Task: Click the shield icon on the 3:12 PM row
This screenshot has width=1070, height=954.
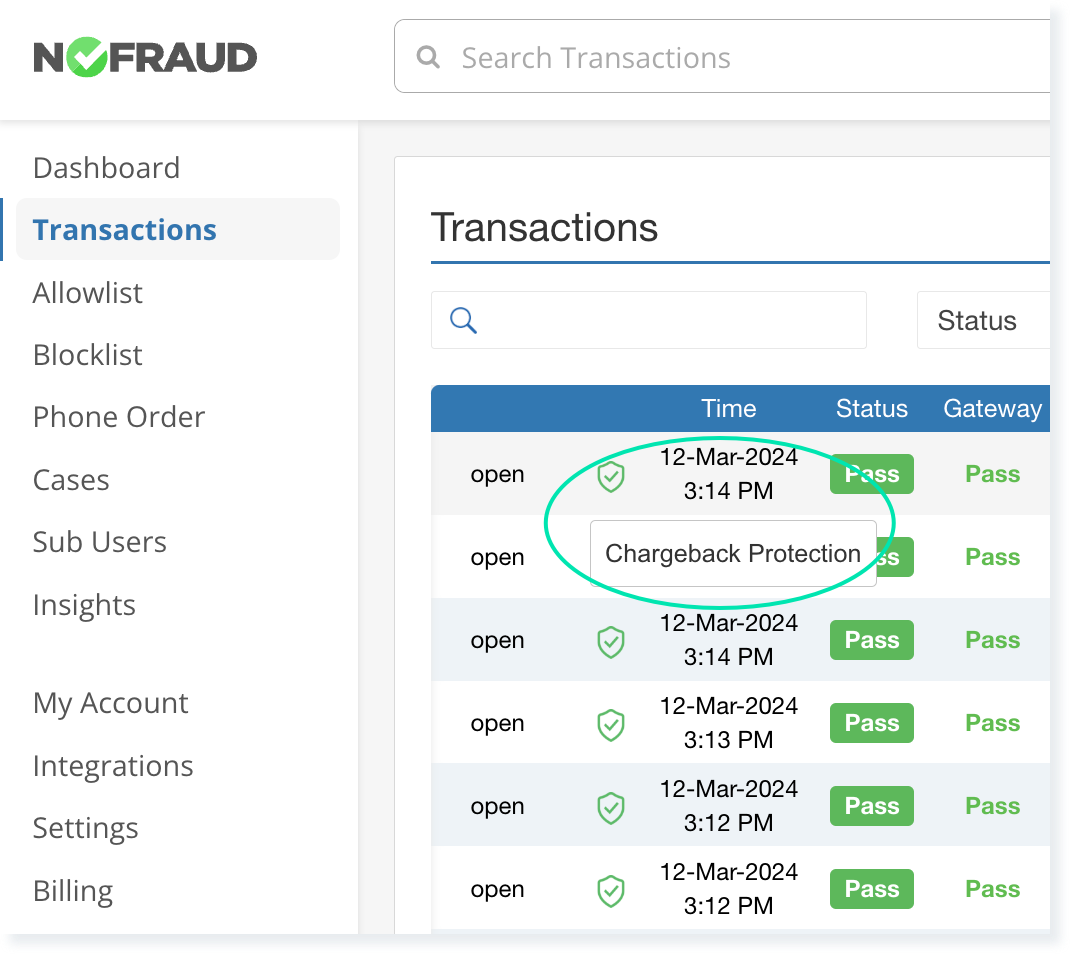Action: pyautogui.click(x=610, y=806)
